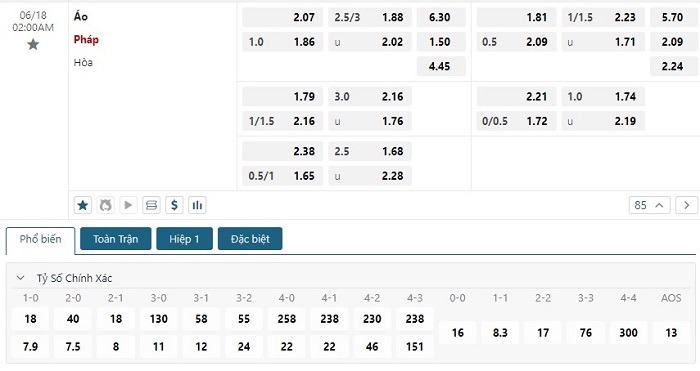
Task: Click the dollar sign icon
Action: tap(174, 205)
